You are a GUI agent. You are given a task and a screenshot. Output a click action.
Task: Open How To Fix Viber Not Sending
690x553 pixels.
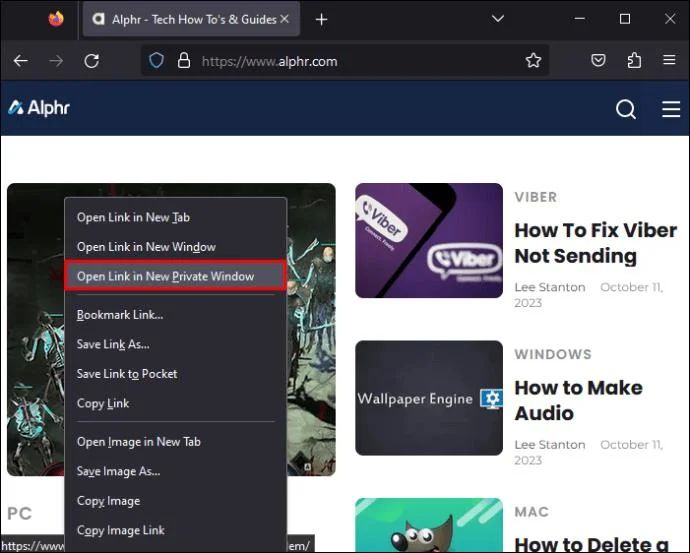tap(595, 243)
